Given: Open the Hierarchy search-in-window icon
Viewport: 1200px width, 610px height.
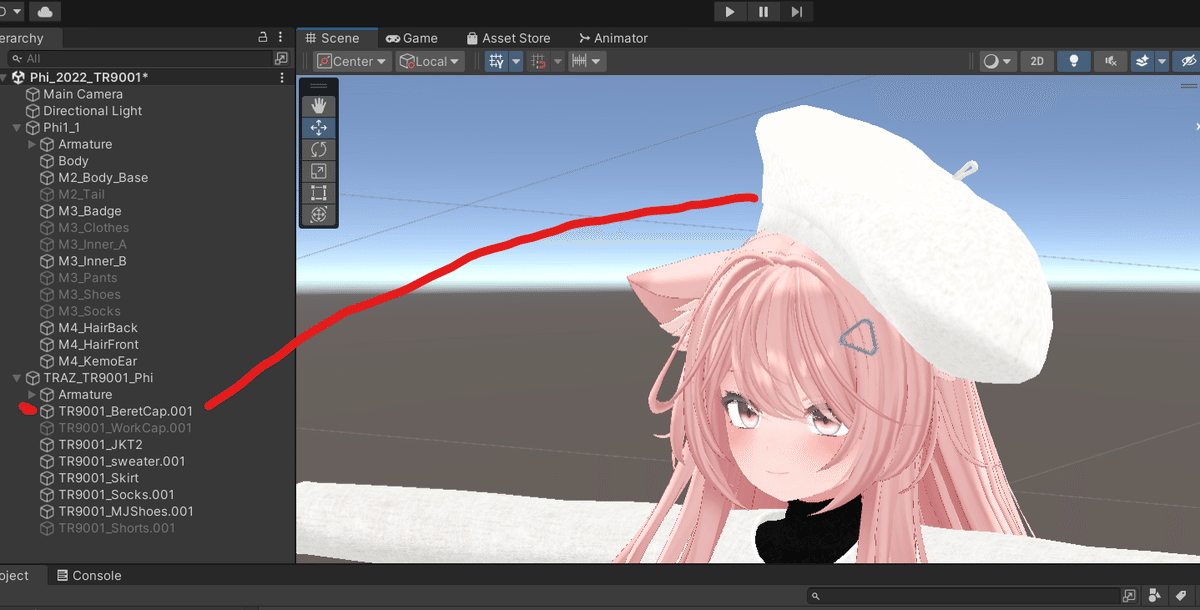Looking at the screenshot, I should [281, 59].
